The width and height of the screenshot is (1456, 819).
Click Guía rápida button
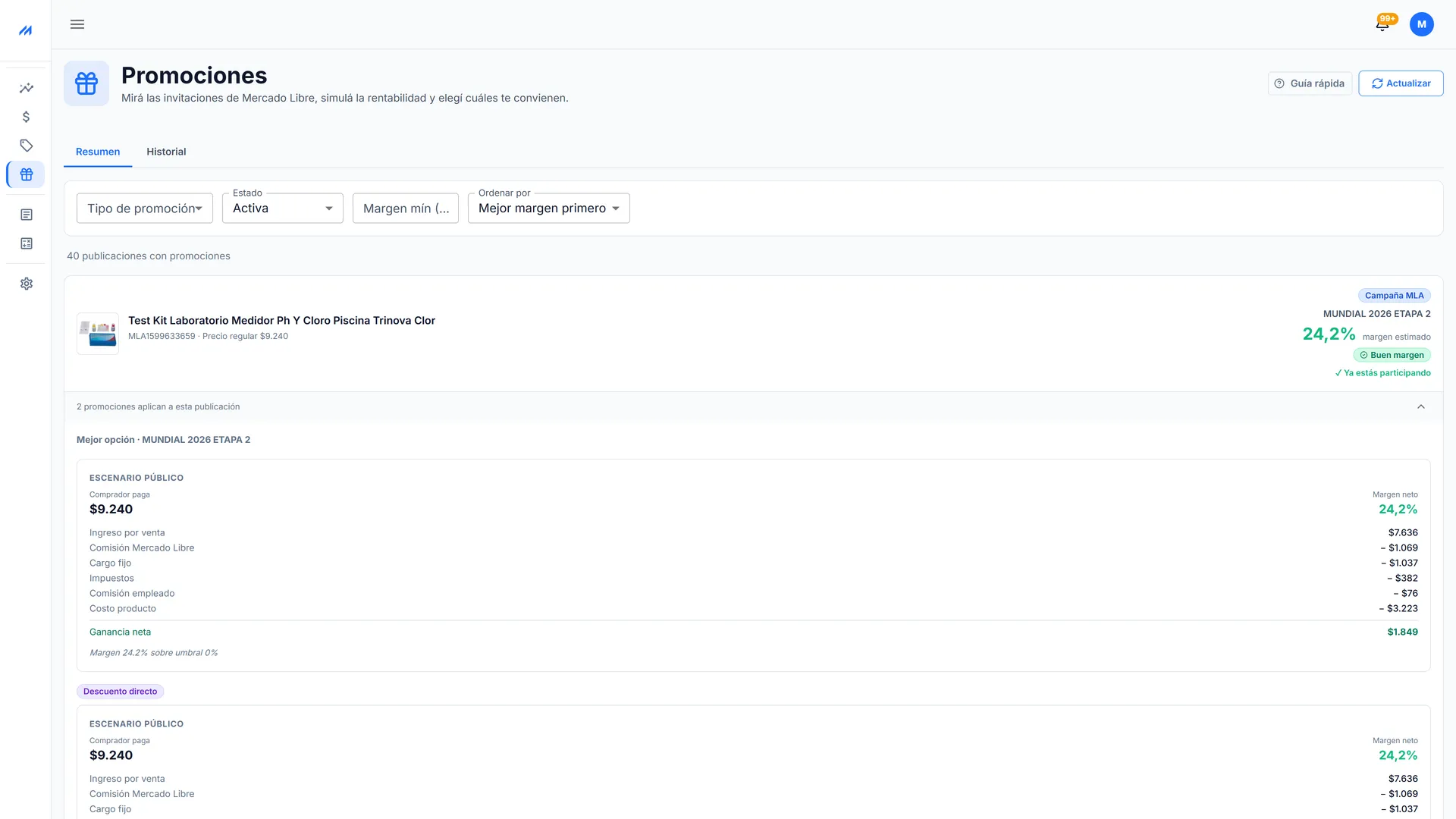[1310, 83]
